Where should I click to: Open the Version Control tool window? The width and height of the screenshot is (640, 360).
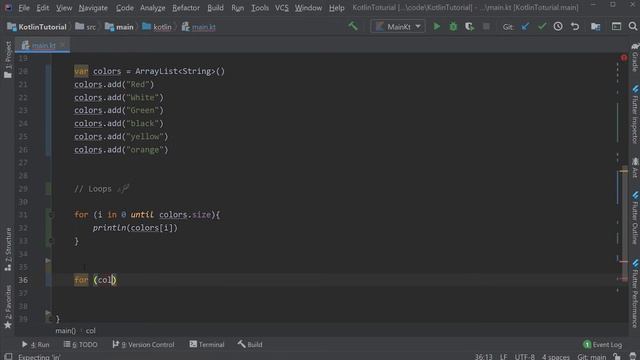pyautogui.click(x=143, y=344)
